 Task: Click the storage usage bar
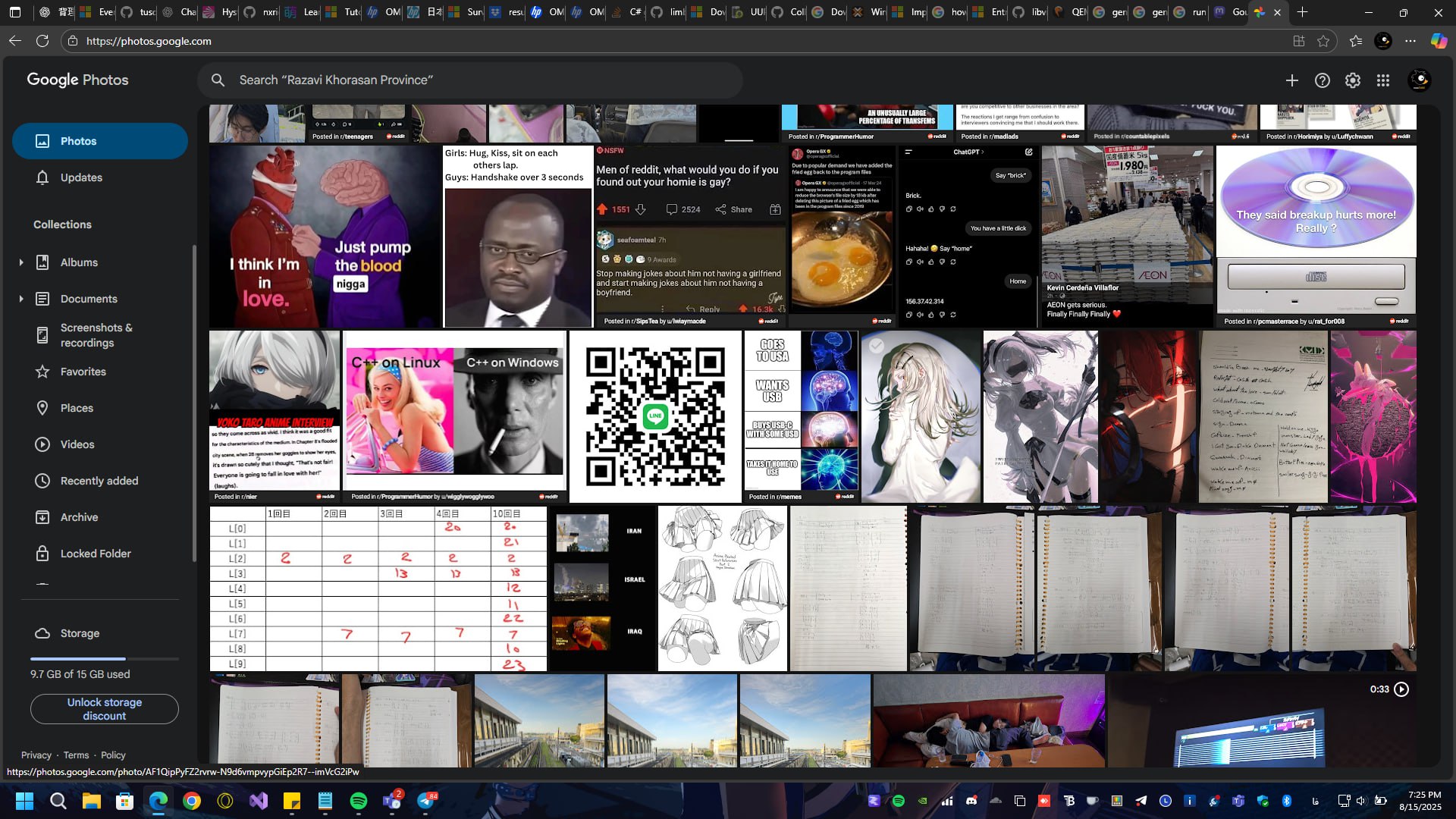point(105,658)
